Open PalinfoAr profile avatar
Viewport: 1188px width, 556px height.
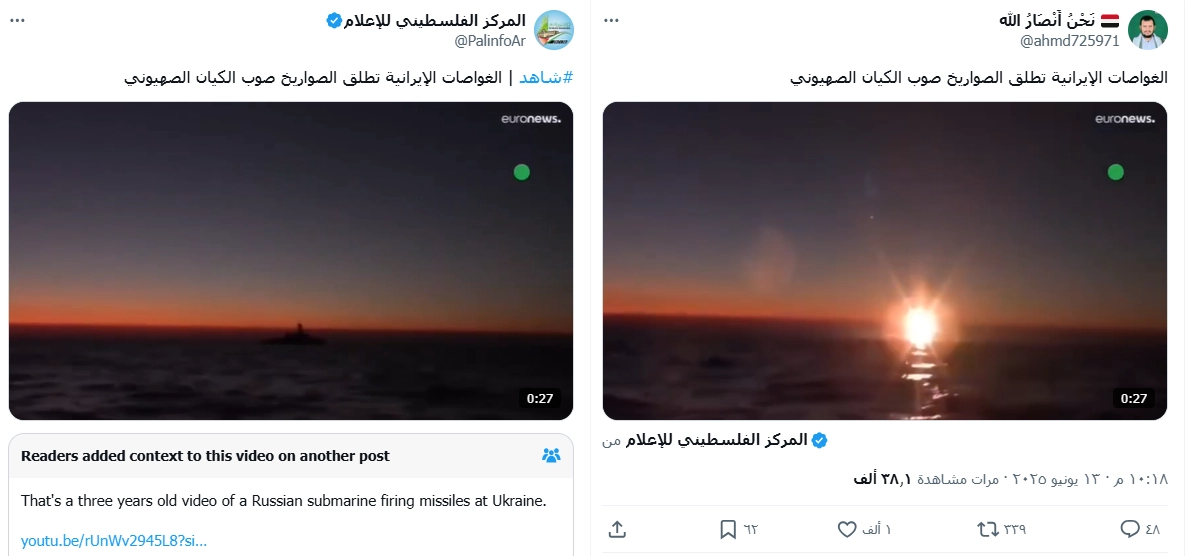pyautogui.click(x=554, y=30)
